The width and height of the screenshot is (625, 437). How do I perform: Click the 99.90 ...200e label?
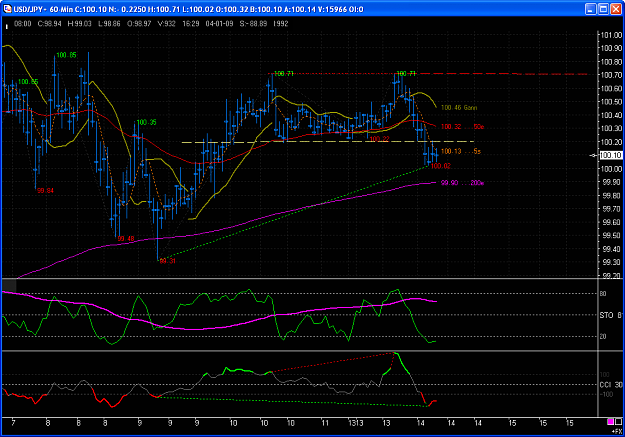462,183
